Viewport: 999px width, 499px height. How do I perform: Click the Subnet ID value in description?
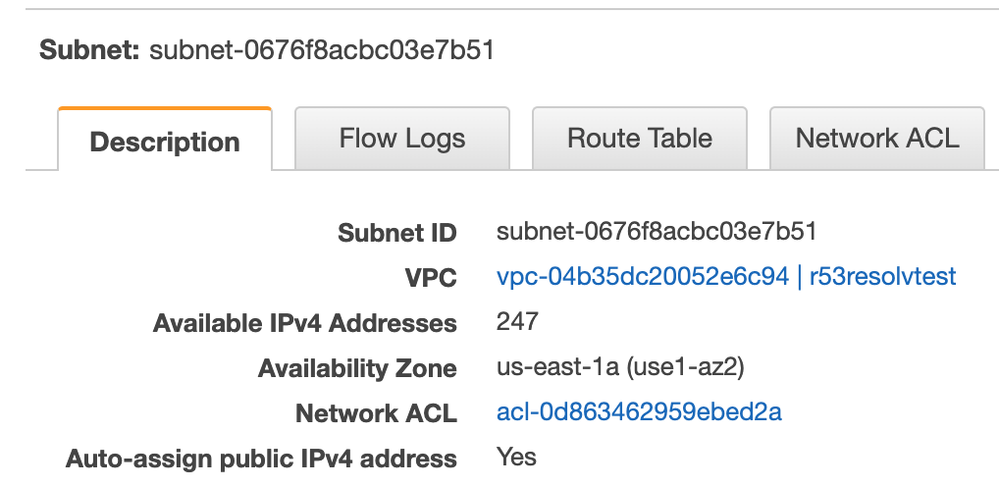tap(656, 231)
